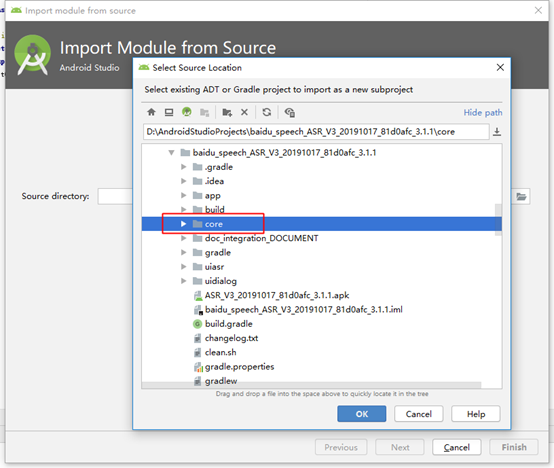Open Help for source location
The image size is (554, 468).
click(476, 414)
